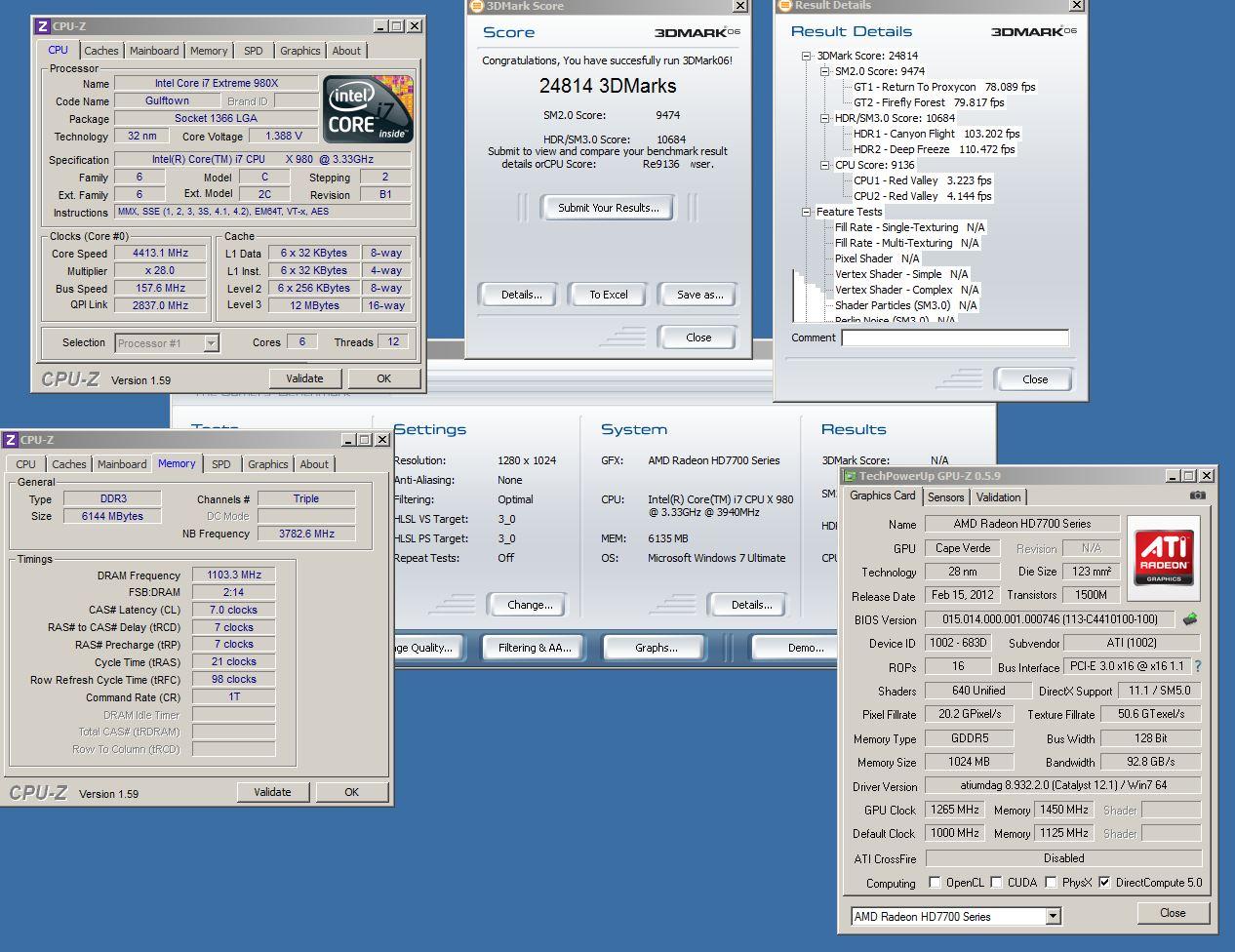Screen dimensions: 1235x952
Task: Click the ATI Radeon logo in GPU-Z
Action: point(1164,558)
